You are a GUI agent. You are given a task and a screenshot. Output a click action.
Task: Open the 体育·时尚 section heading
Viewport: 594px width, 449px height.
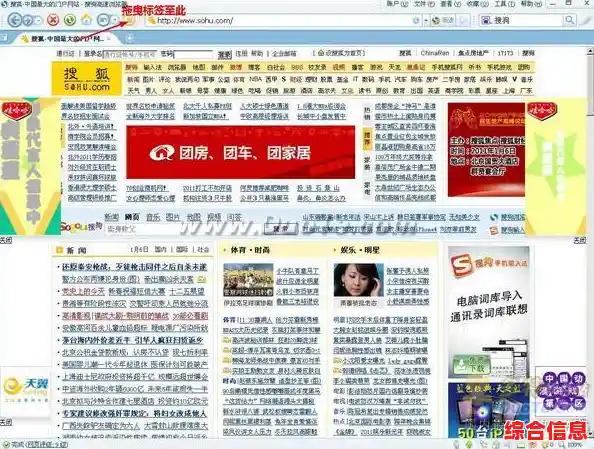click(250, 250)
